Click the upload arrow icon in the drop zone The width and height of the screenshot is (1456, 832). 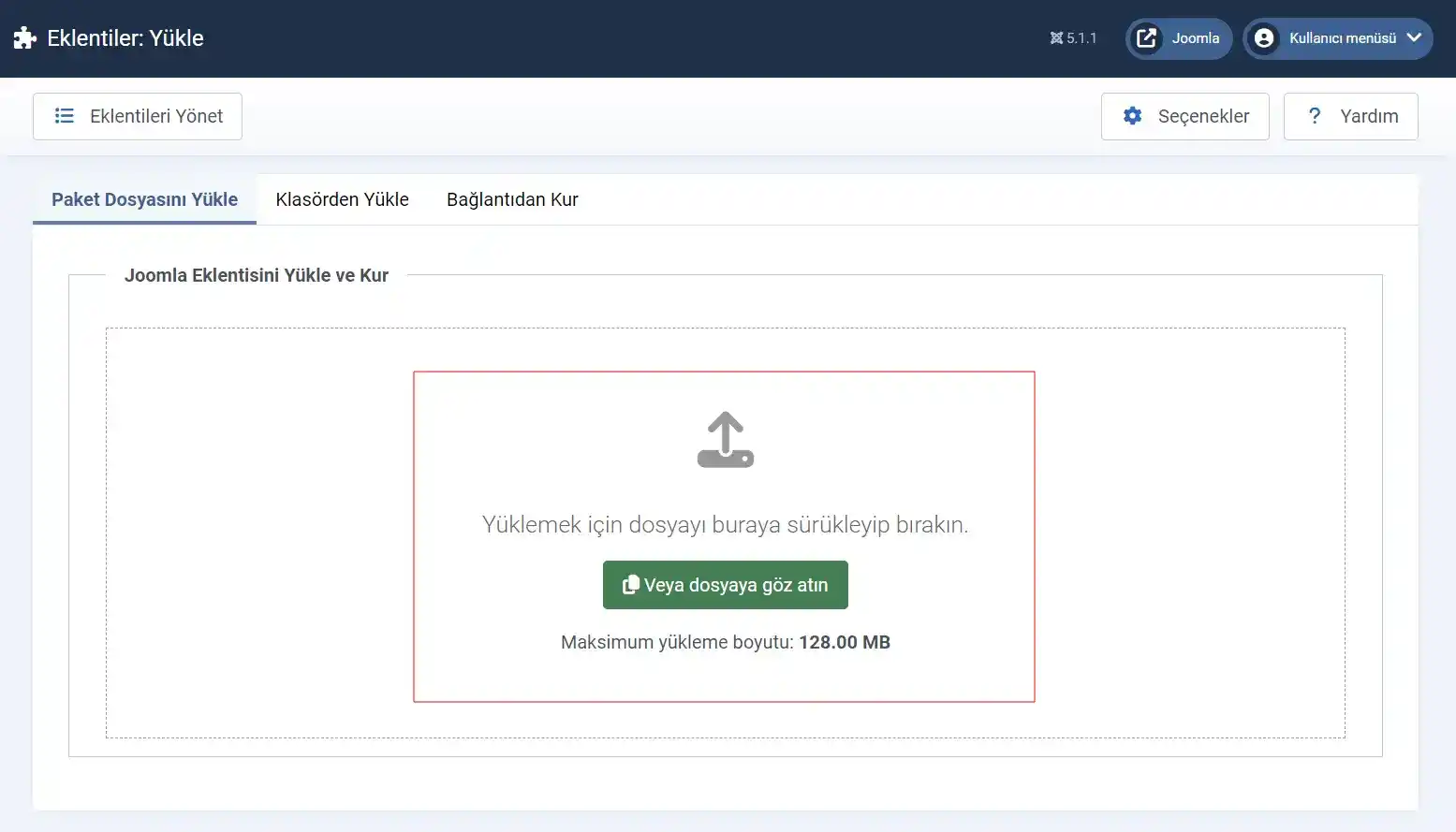click(725, 438)
